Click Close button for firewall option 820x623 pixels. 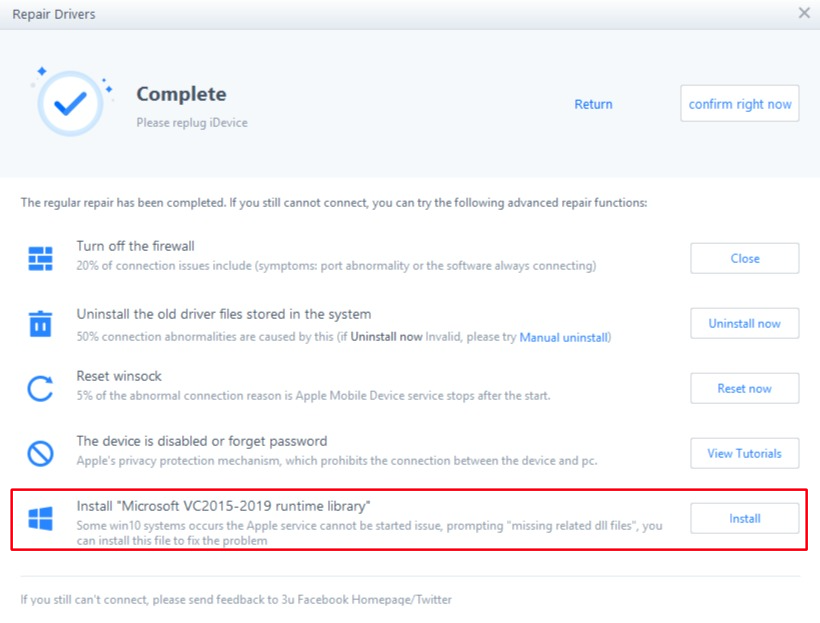pyautogui.click(x=745, y=258)
